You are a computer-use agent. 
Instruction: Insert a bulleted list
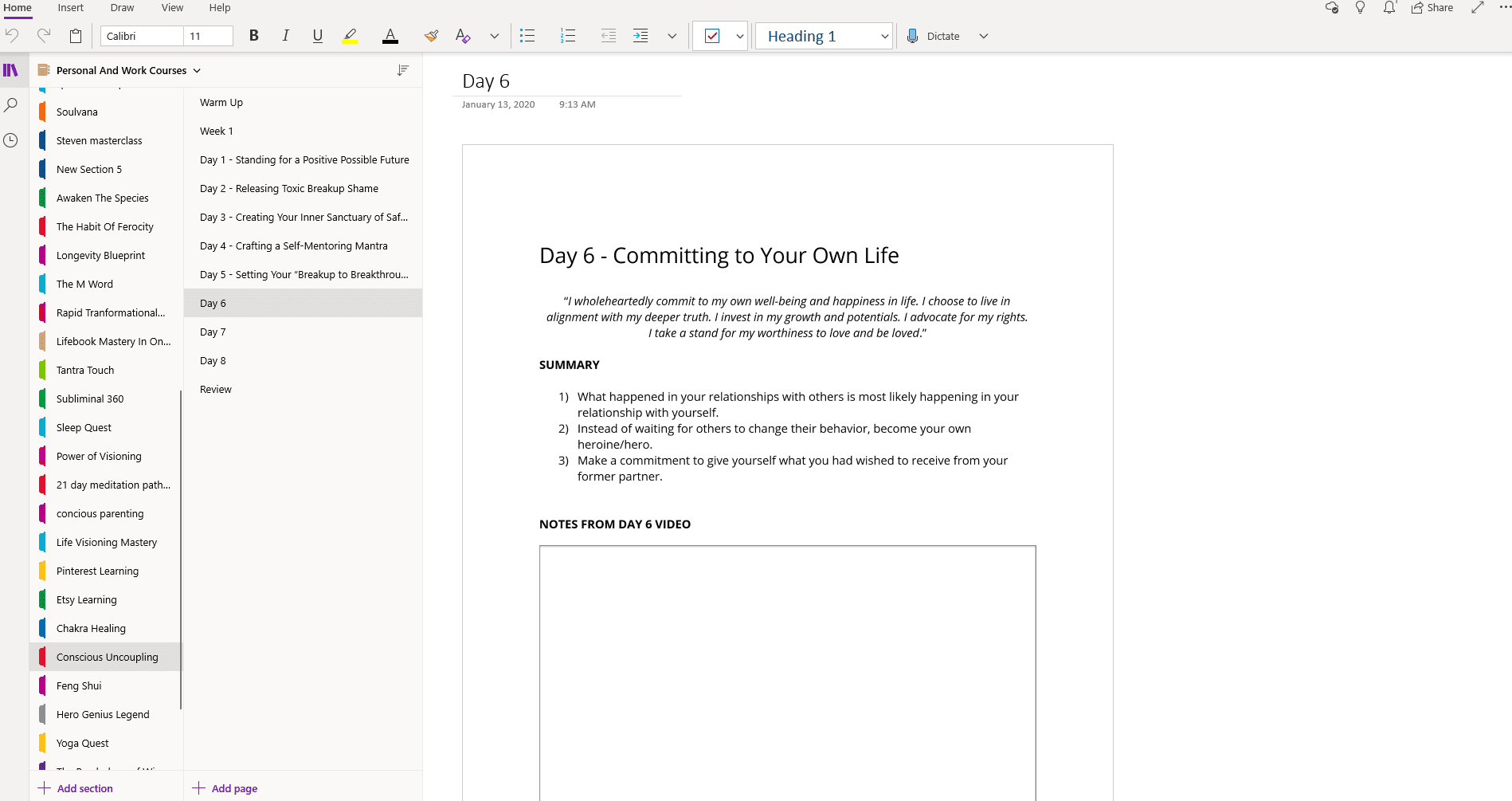click(527, 36)
